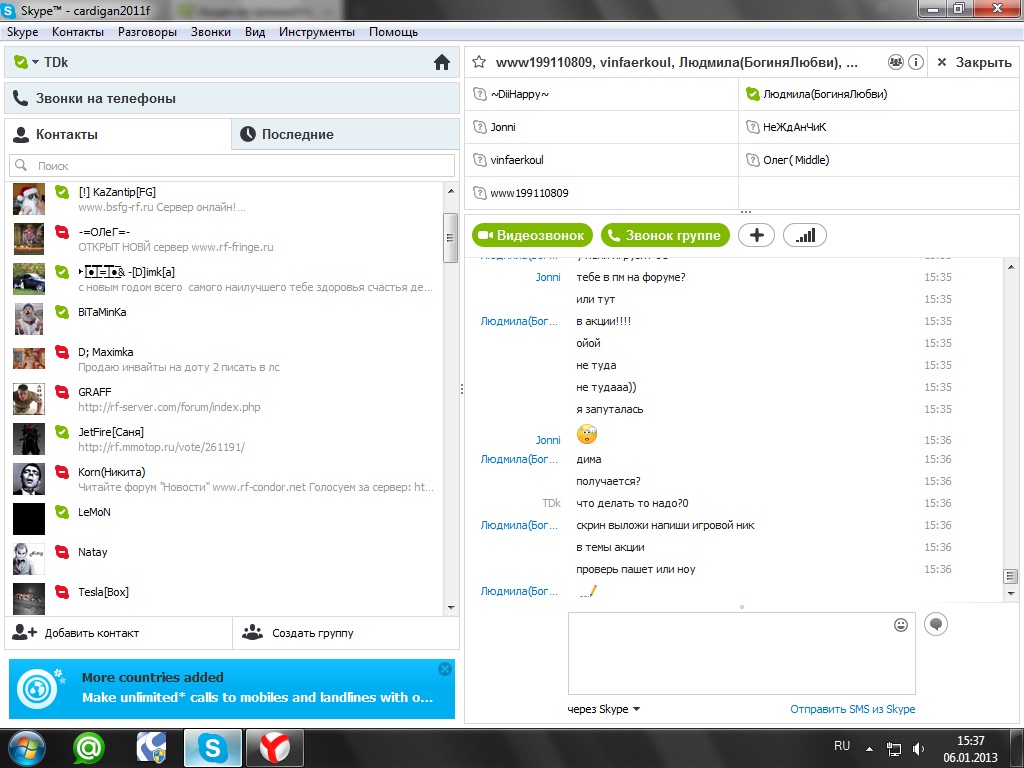Screen dimensions: 1024x768
Task: Open the emoticon picker in message box
Action: click(x=901, y=625)
